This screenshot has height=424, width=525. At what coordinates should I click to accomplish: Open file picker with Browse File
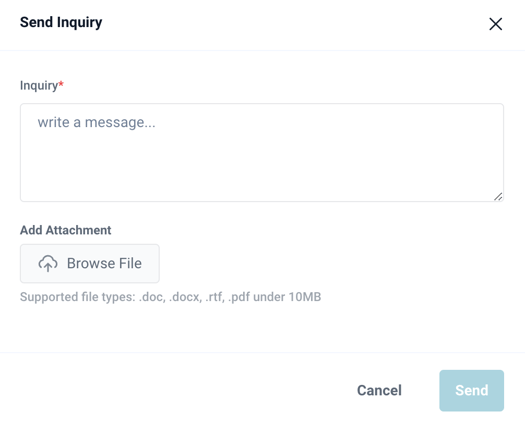point(90,263)
